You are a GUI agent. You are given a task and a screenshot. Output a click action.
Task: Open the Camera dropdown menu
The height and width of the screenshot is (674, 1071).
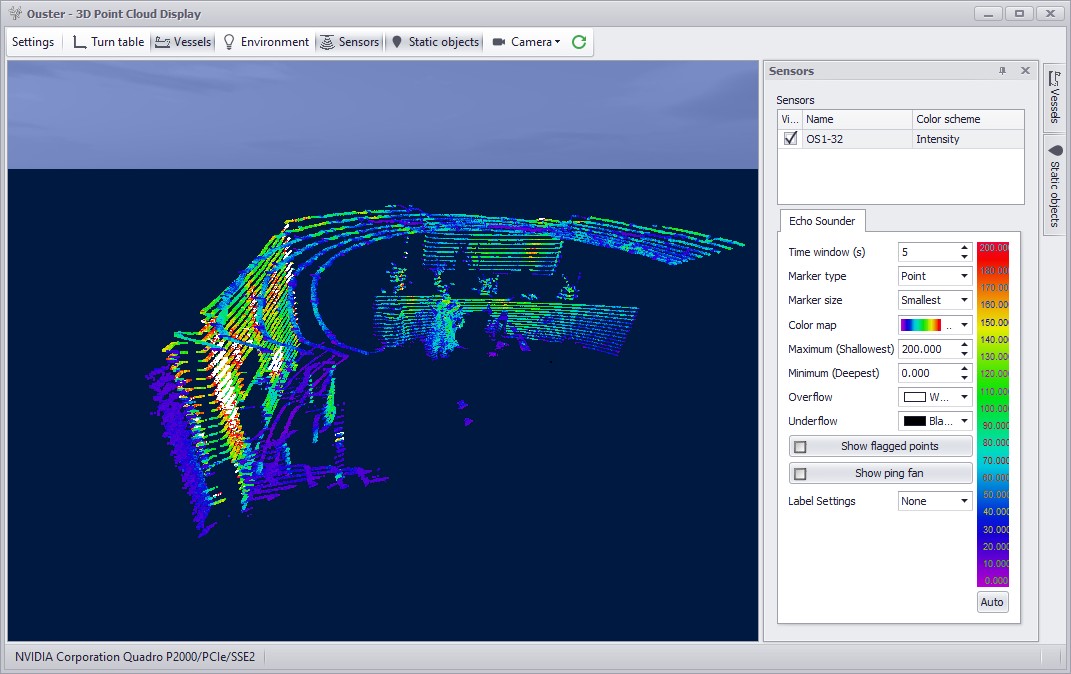[527, 42]
